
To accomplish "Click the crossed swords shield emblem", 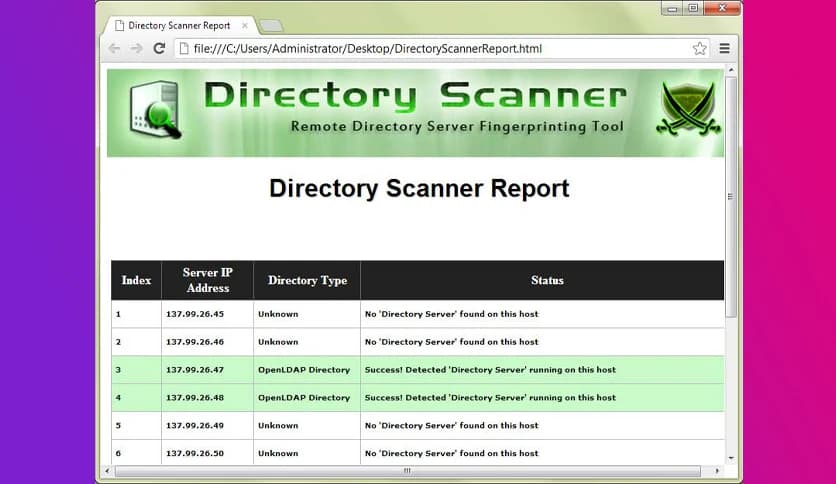I will (688, 109).
